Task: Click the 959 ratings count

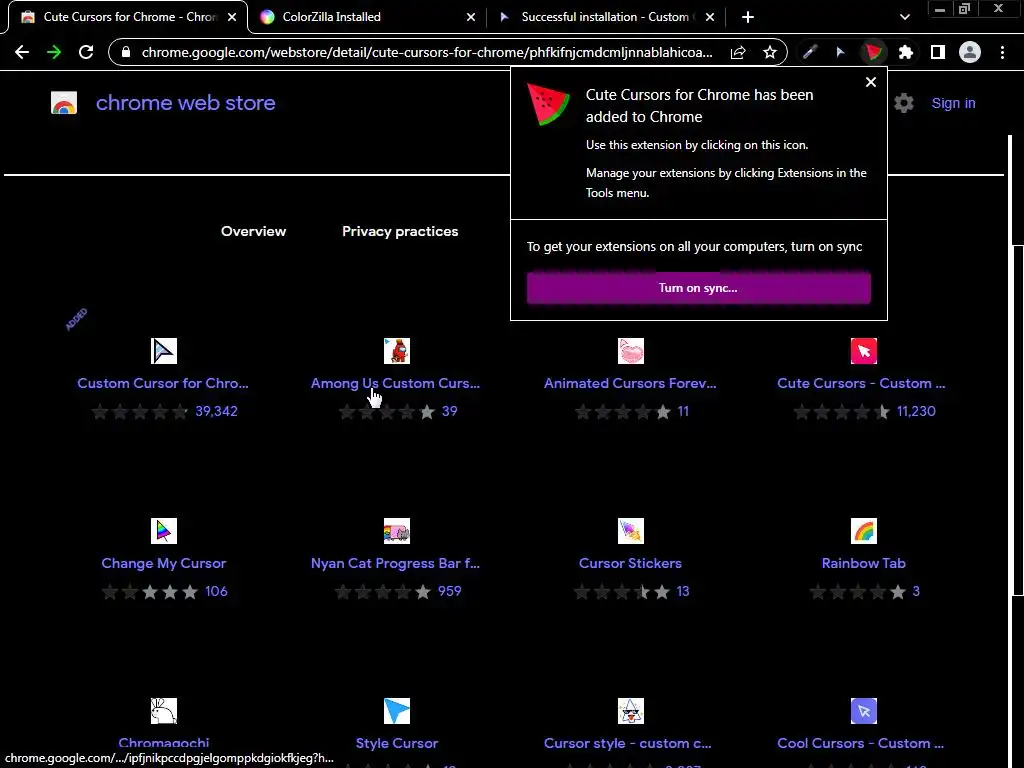Action: click(x=449, y=592)
